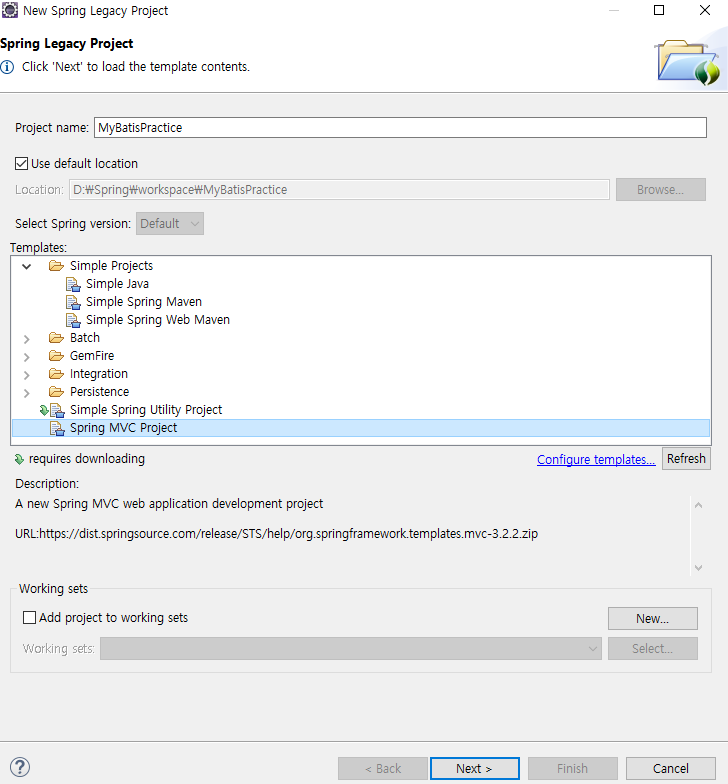Click the Simple Spring Maven template icon
Image resolution: width=728 pixels, height=784 pixels.
(x=74, y=302)
